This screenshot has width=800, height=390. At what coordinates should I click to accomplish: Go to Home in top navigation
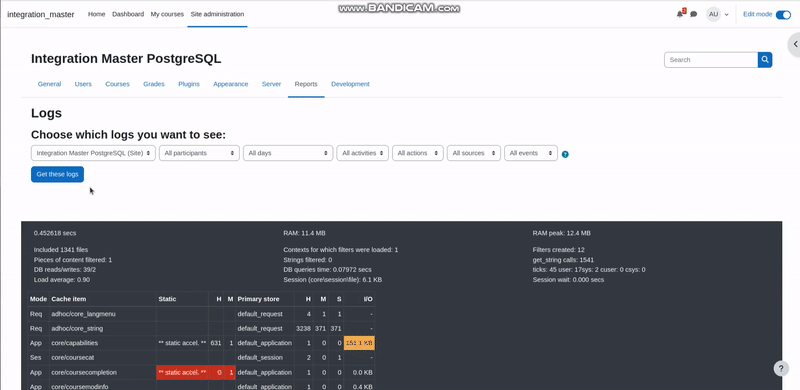[96, 14]
